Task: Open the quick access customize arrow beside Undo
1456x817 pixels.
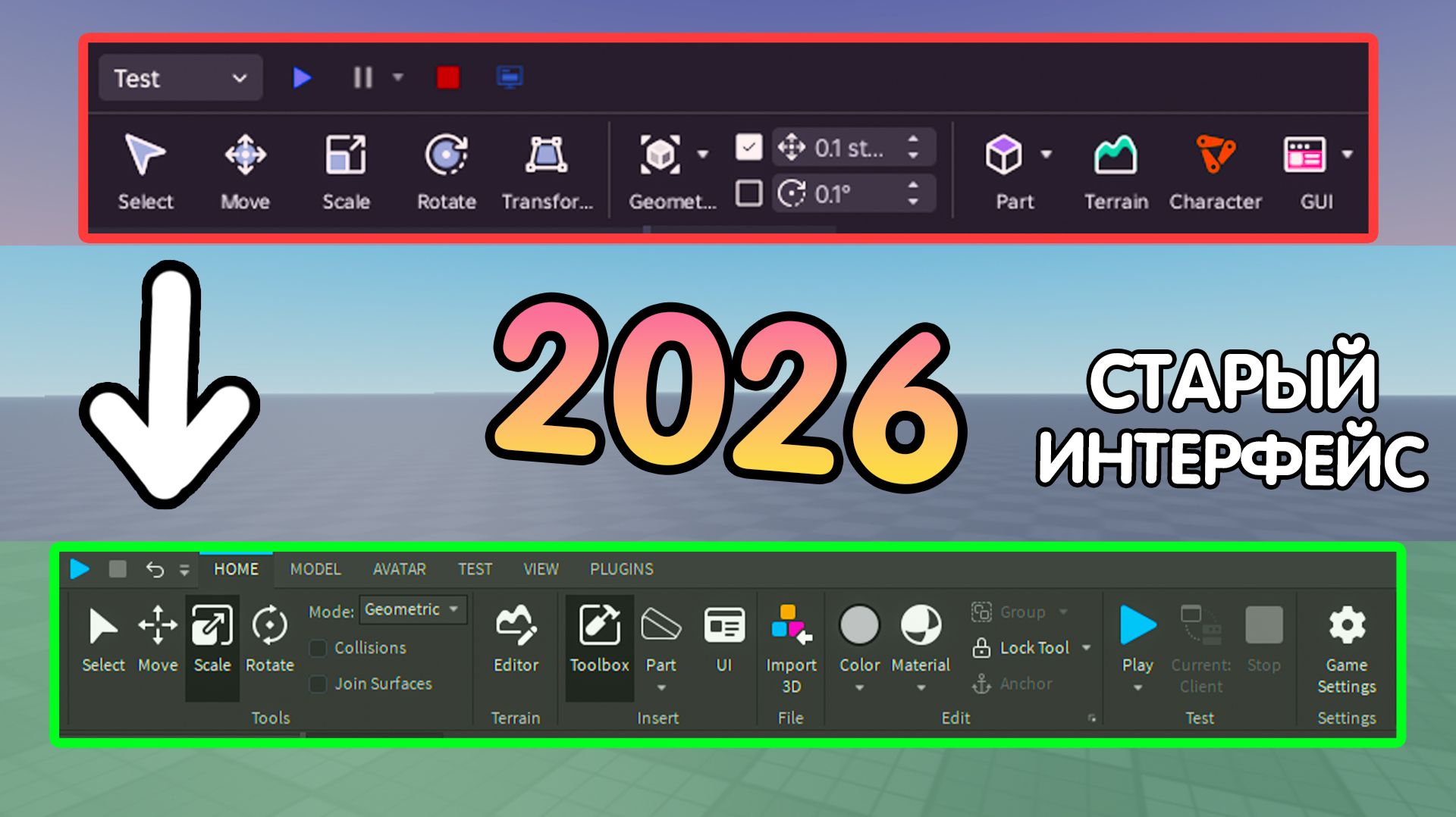Action: point(184,570)
